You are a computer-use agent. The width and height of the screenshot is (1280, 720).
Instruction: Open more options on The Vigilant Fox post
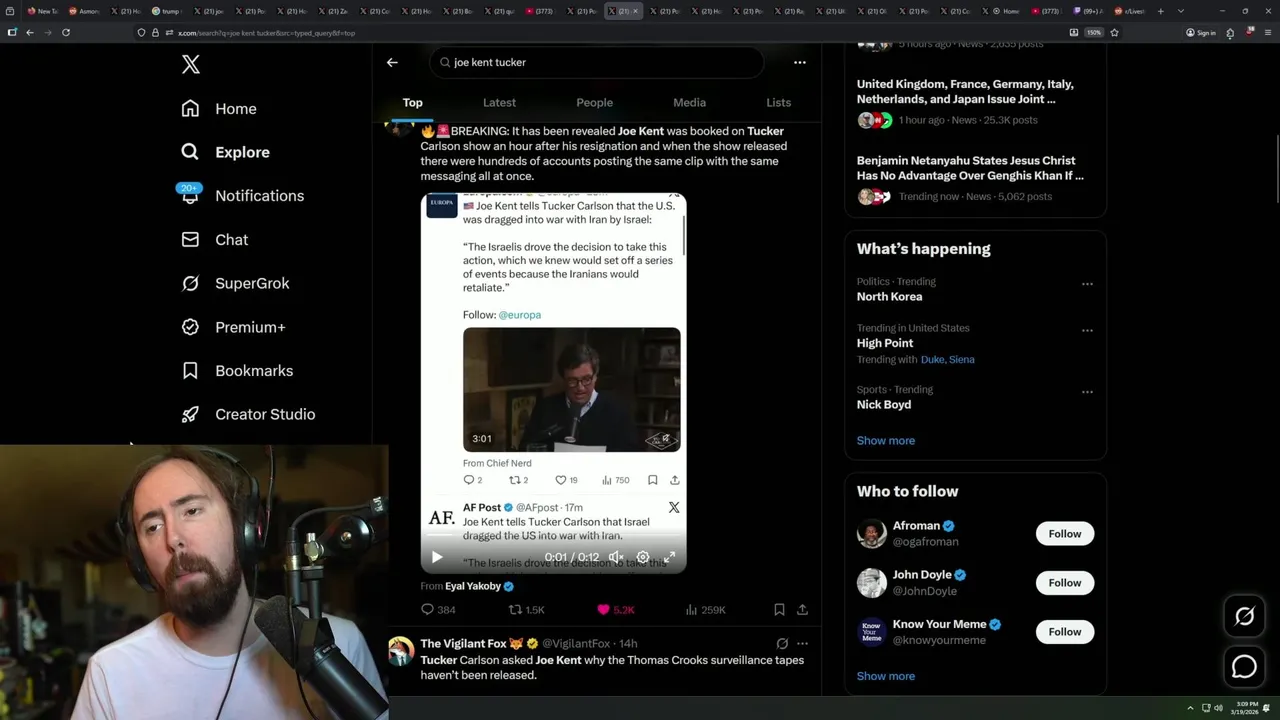pyautogui.click(x=802, y=644)
